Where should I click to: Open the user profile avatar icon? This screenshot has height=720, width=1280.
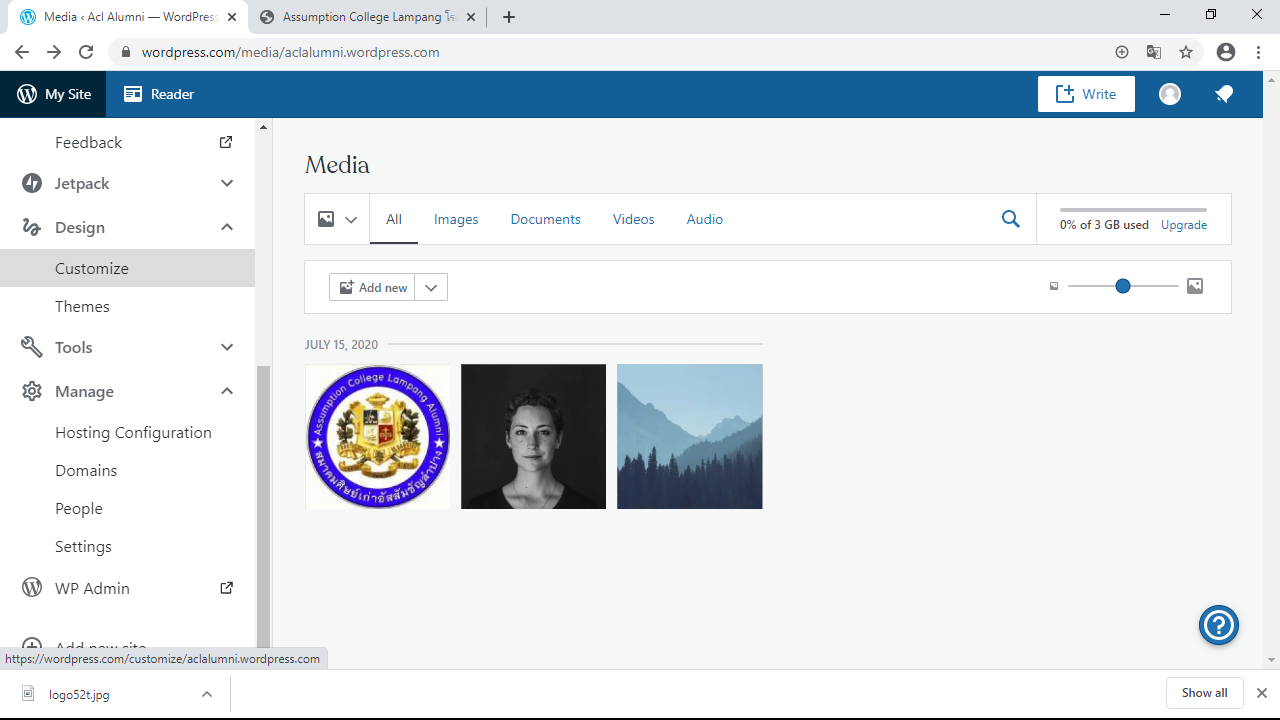pos(1170,94)
